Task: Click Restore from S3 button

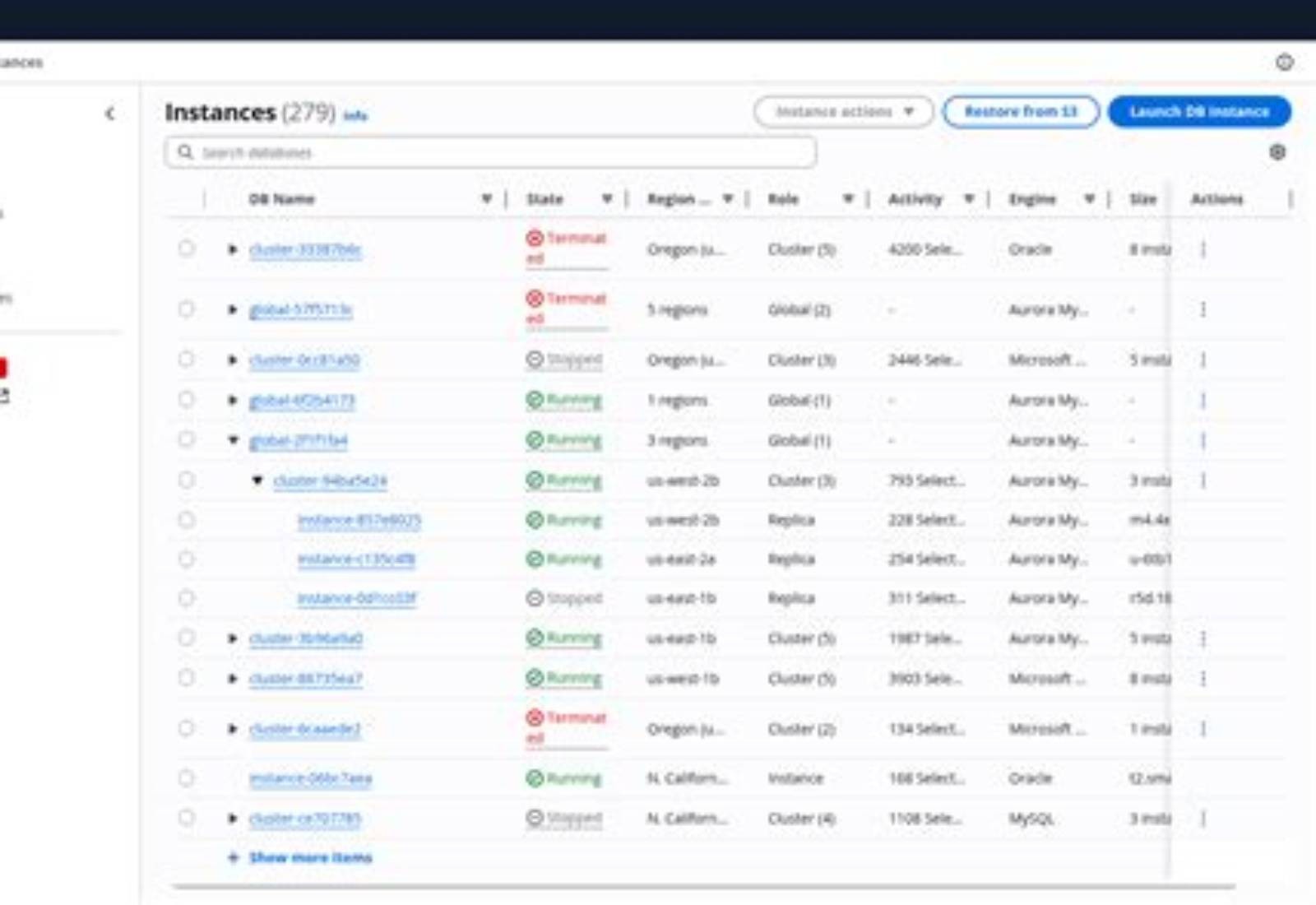Action: (1021, 112)
